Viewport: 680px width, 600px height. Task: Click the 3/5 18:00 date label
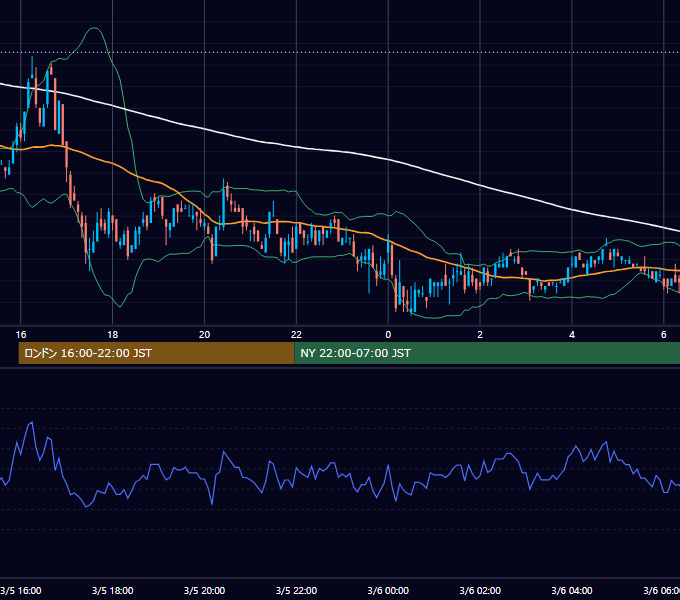click(x=112, y=590)
